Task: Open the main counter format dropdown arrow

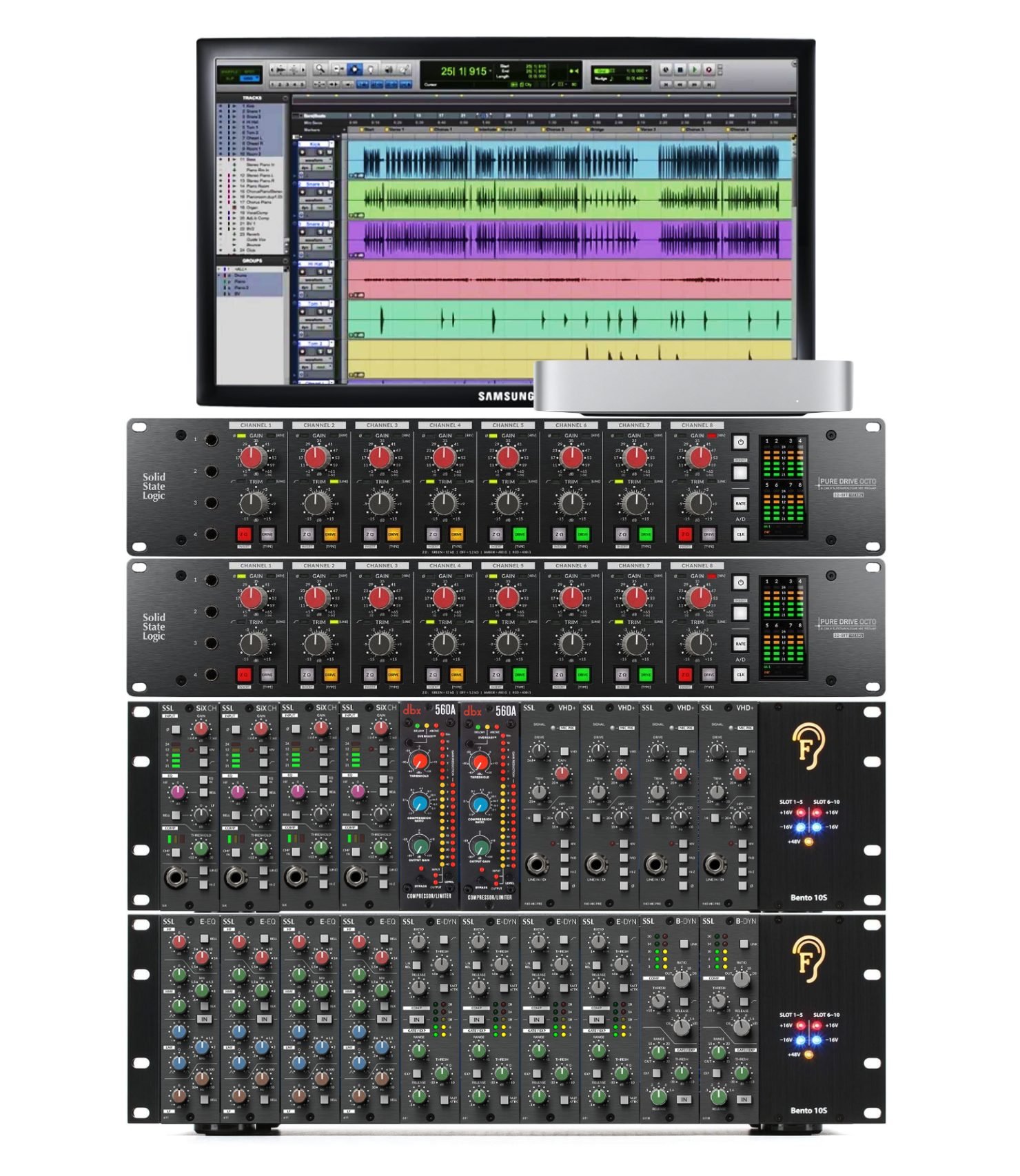Action: click(491, 71)
